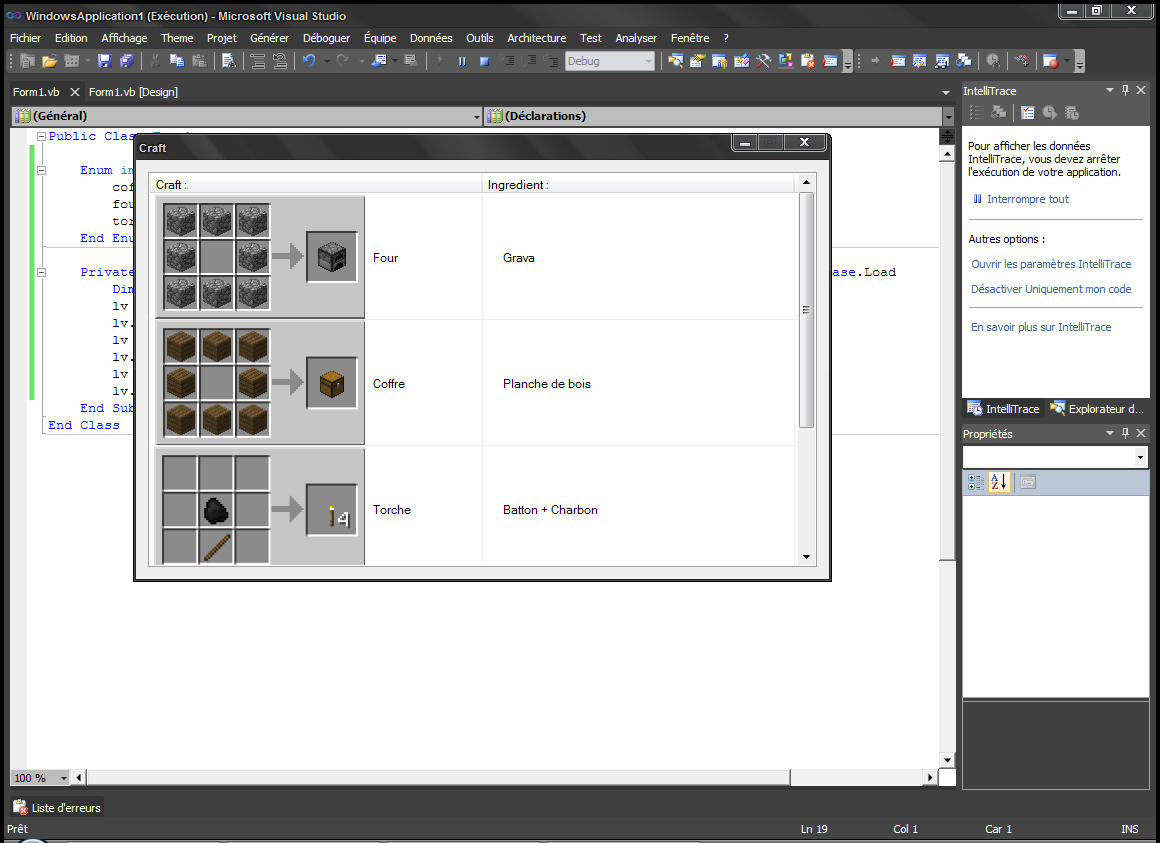Open the Liste d'erreurs panel tab

point(57,808)
